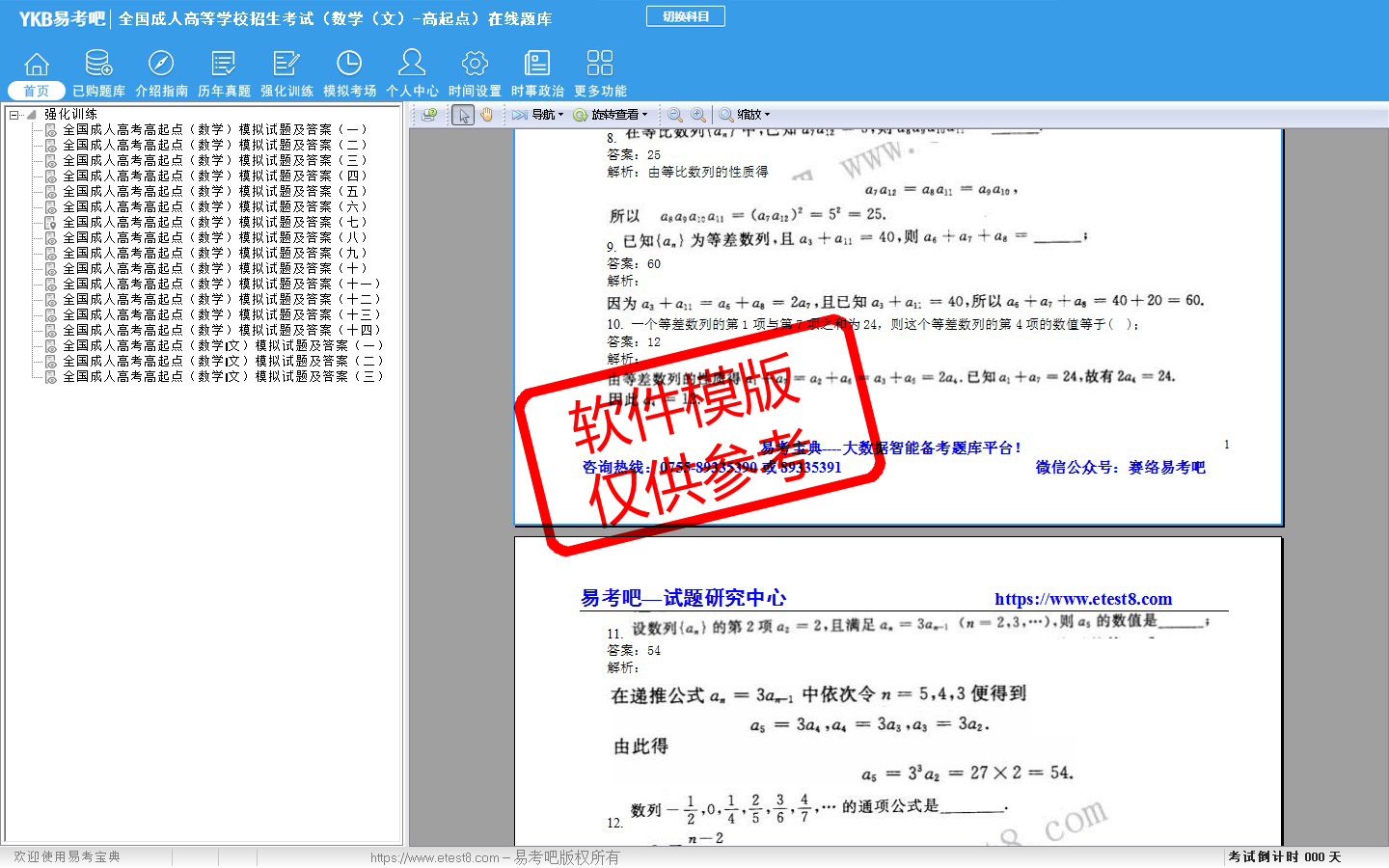Collapse the 强化训练 tree node

tap(14, 115)
